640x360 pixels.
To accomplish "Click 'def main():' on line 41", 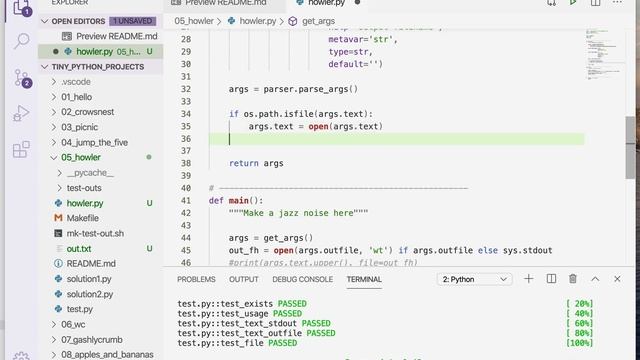I will click(236, 200).
